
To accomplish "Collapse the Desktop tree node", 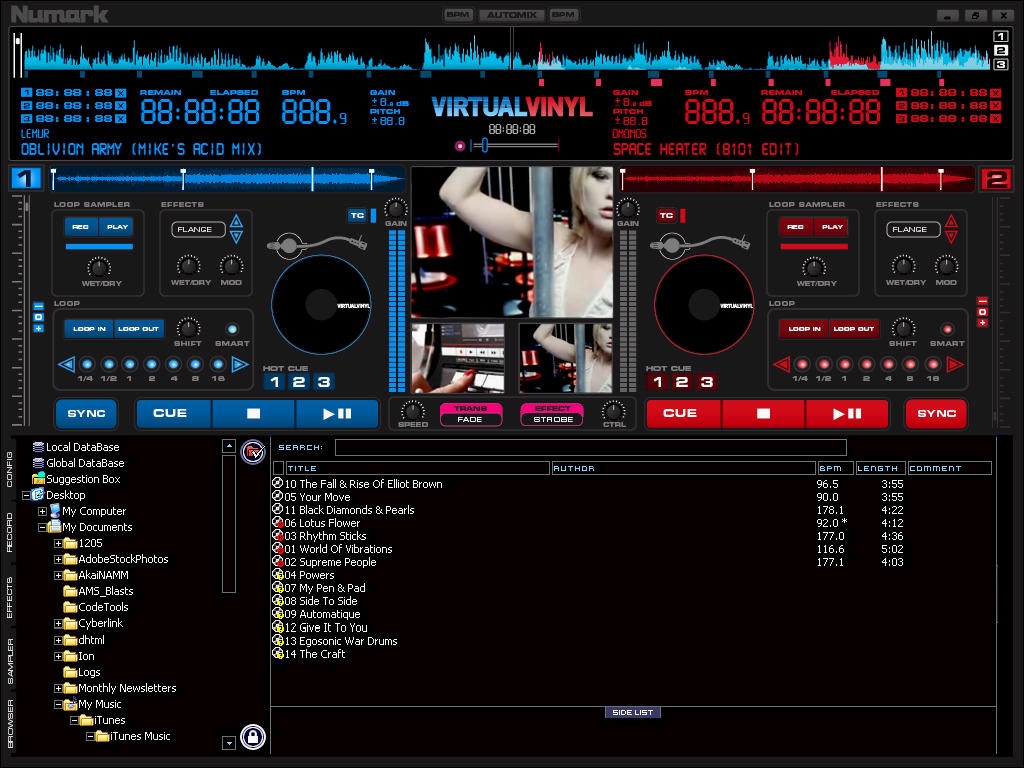I will (26, 495).
